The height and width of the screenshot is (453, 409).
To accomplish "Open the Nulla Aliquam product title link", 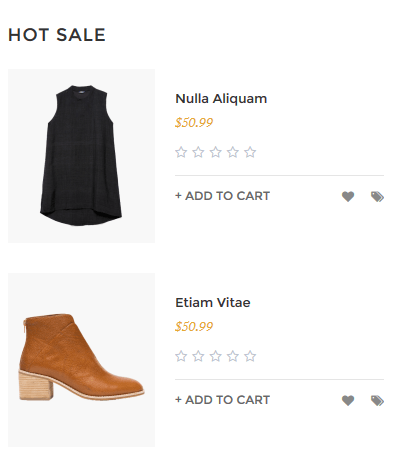I will click(221, 99).
